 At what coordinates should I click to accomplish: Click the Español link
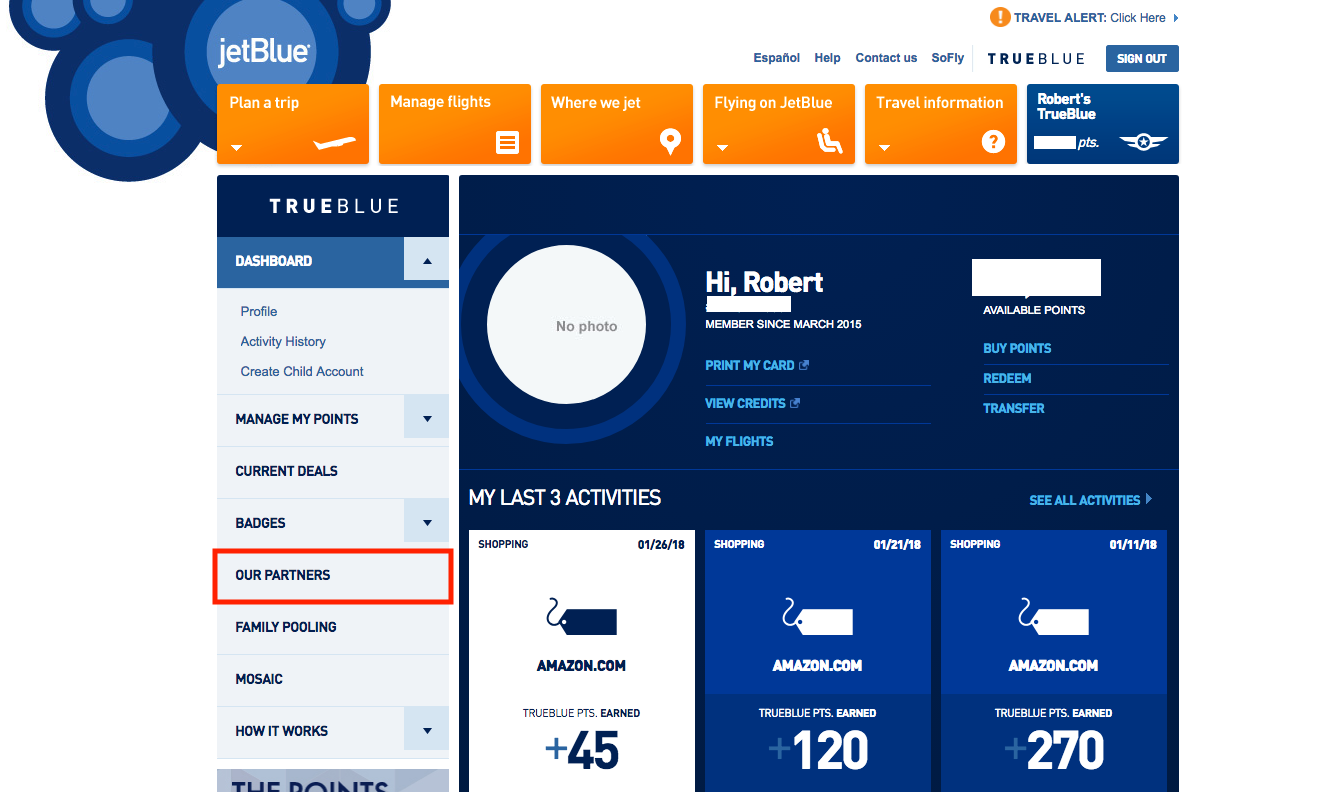pyautogui.click(x=777, y=58)
